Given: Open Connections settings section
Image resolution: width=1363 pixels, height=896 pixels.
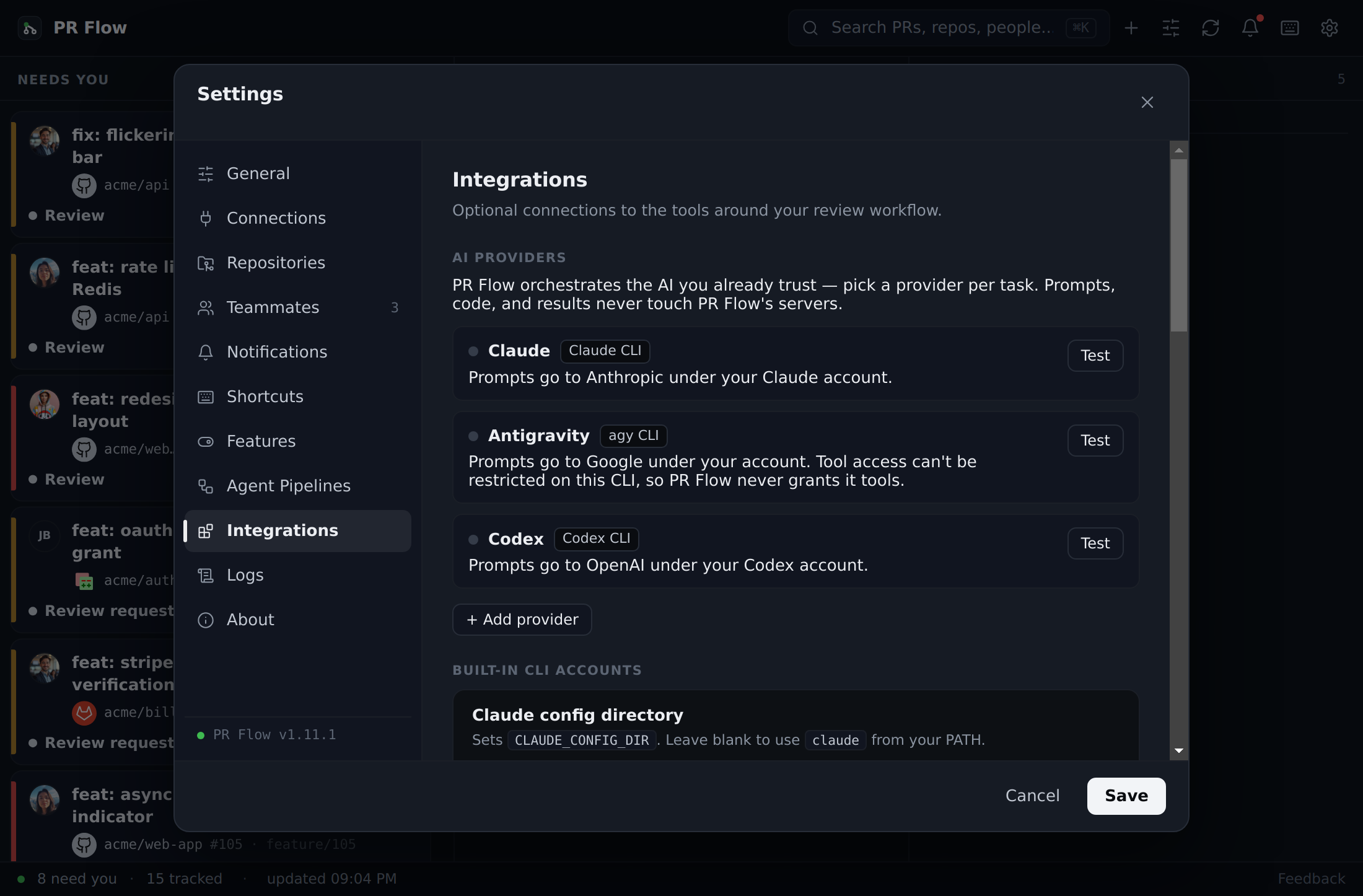Looking at the screenshot, I should pyautogui.click(x=297, y=219).
